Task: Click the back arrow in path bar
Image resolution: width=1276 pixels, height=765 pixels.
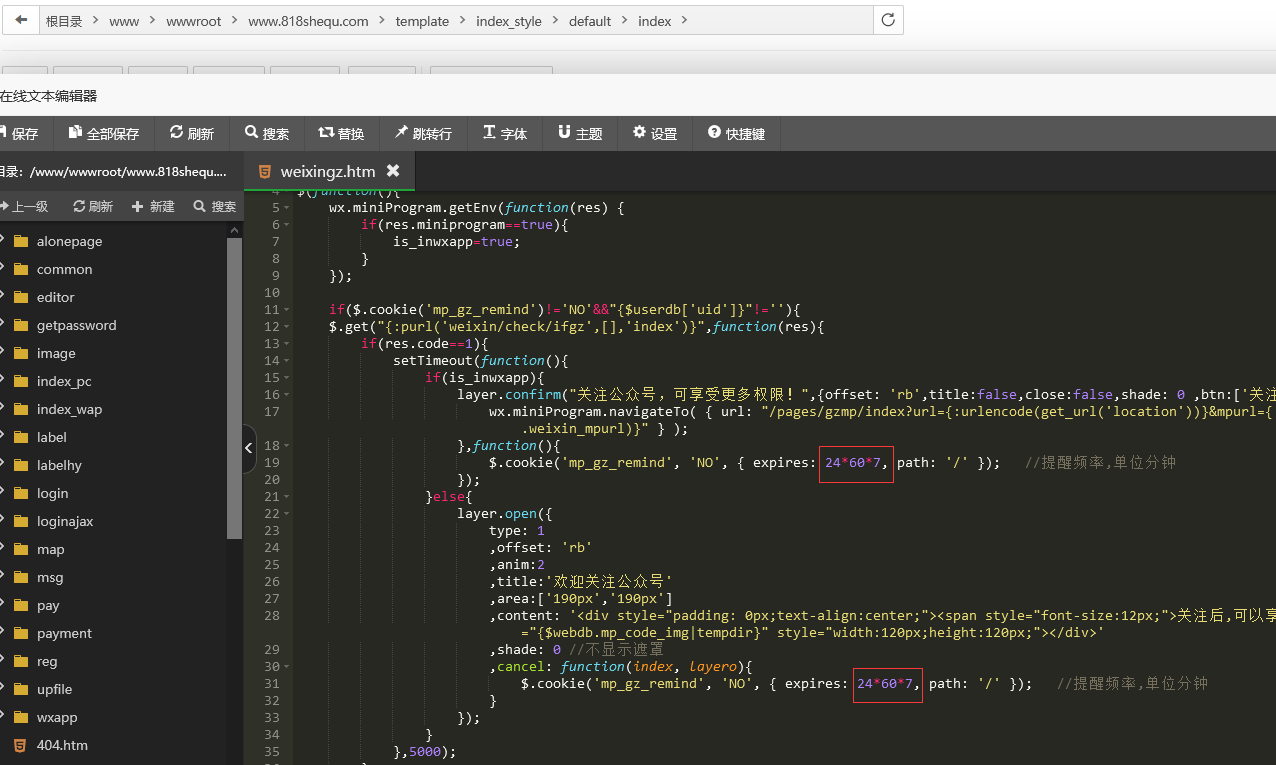Action: [x=21, y=20]
